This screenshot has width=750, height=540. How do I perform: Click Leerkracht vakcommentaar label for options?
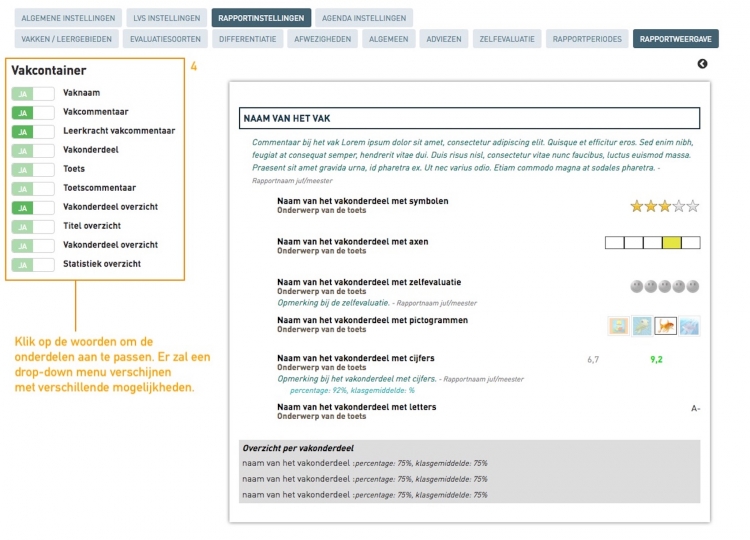[x=119, y=131]
